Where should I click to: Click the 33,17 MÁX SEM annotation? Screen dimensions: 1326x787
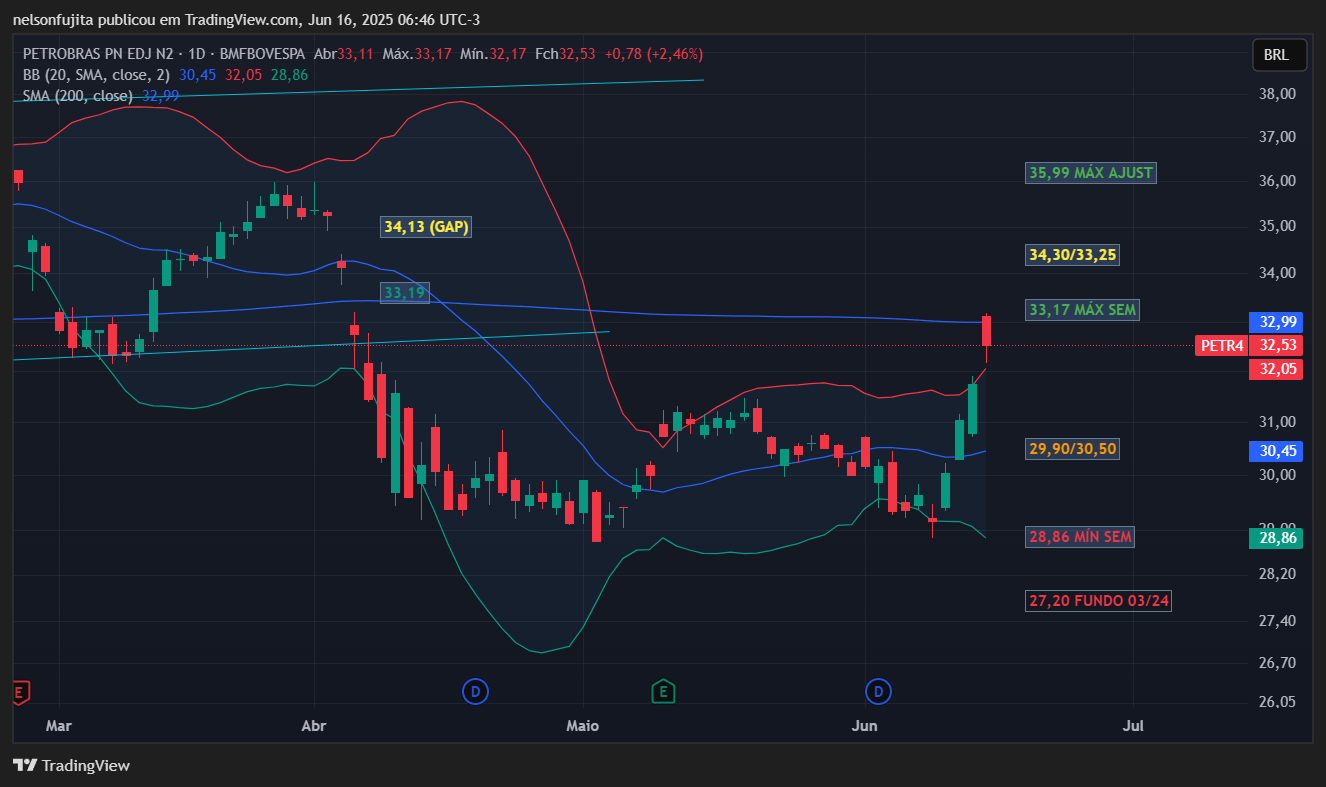pos(1082,310)
